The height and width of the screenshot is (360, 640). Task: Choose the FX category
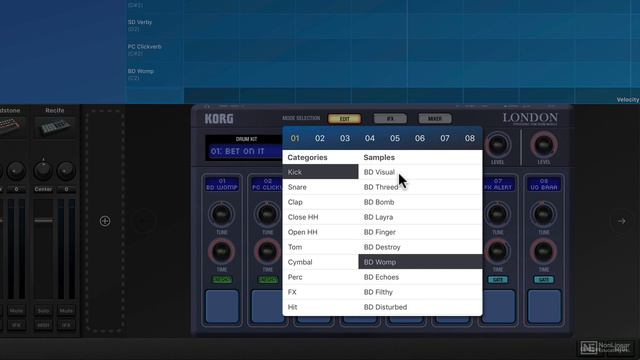tap(320, 292)
